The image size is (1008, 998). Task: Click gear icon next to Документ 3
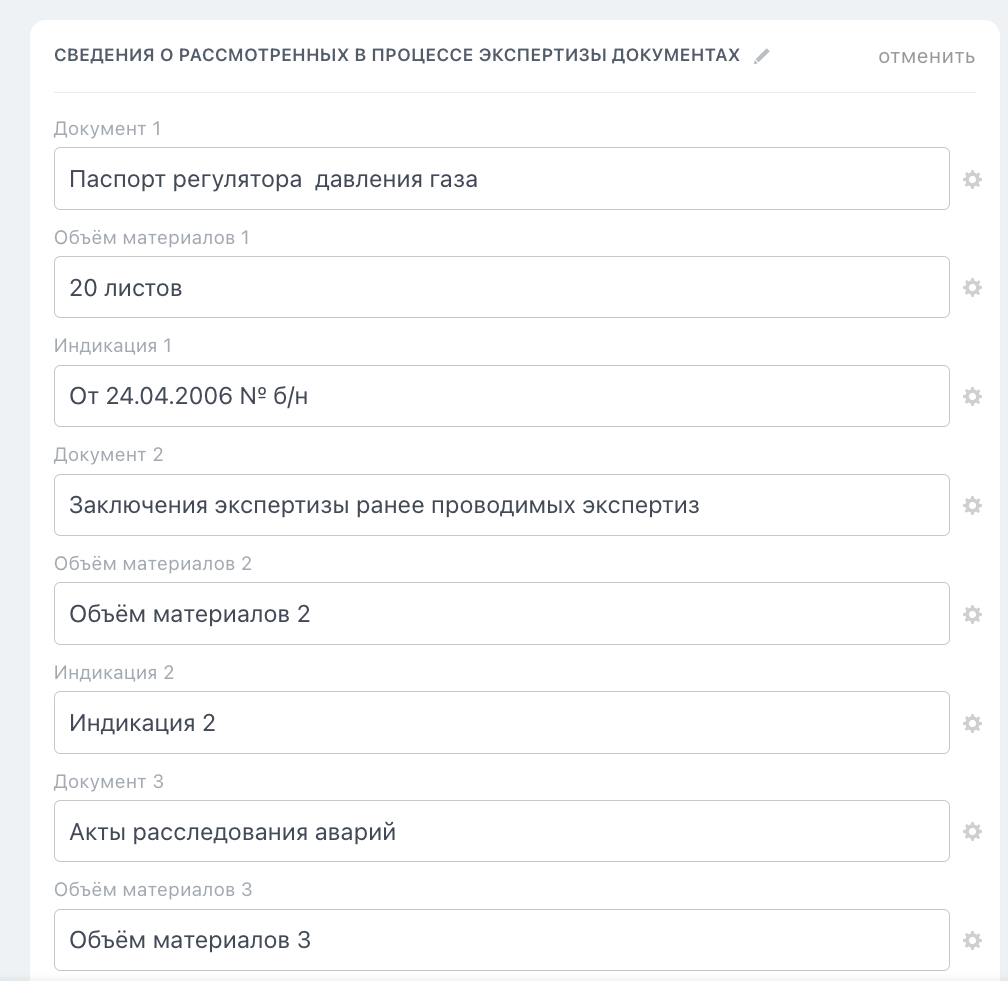point(972,832)
